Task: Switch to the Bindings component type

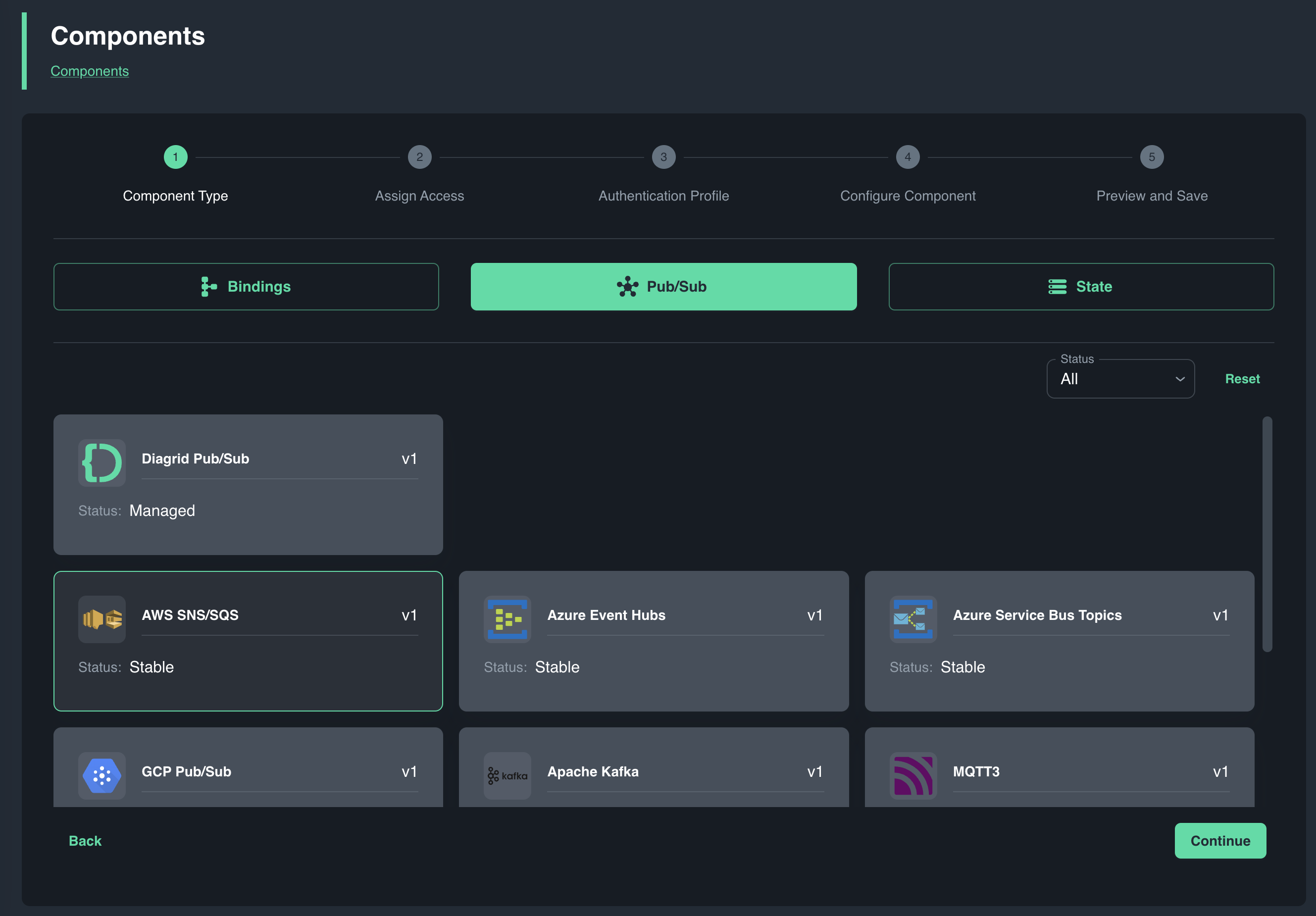Action: pos(246,287)
